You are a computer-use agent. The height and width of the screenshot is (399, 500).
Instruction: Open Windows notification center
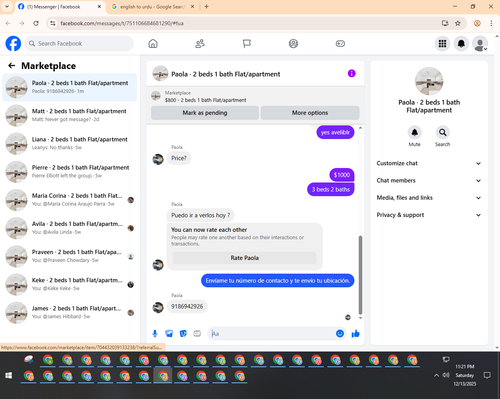[487, 376]
